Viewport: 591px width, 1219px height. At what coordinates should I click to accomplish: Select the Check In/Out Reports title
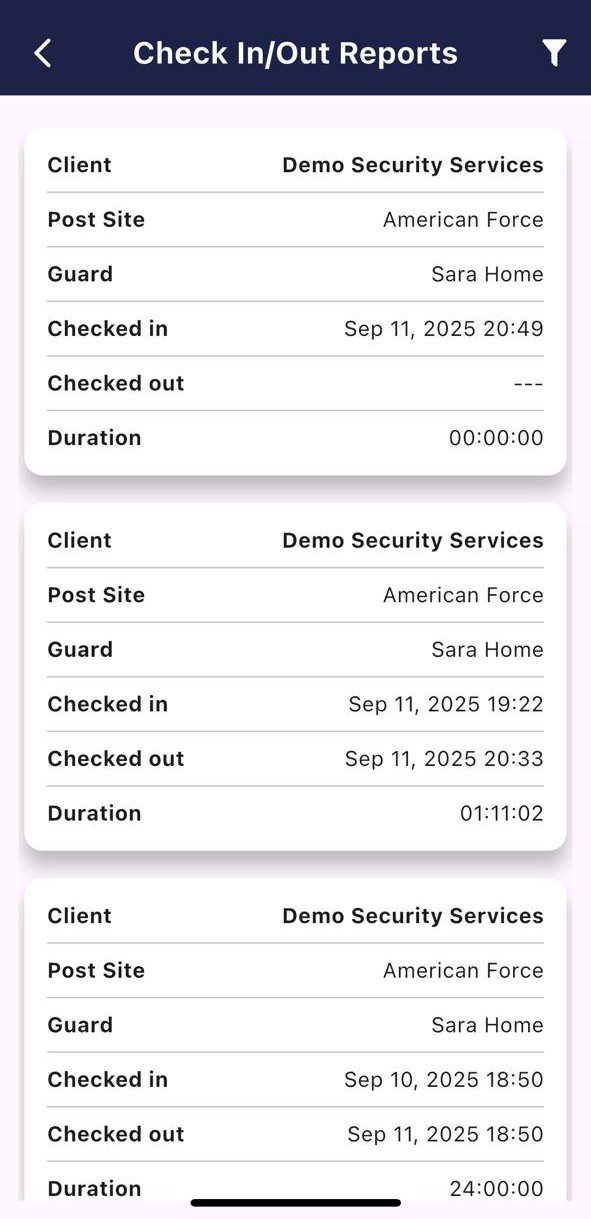(295, 53)
